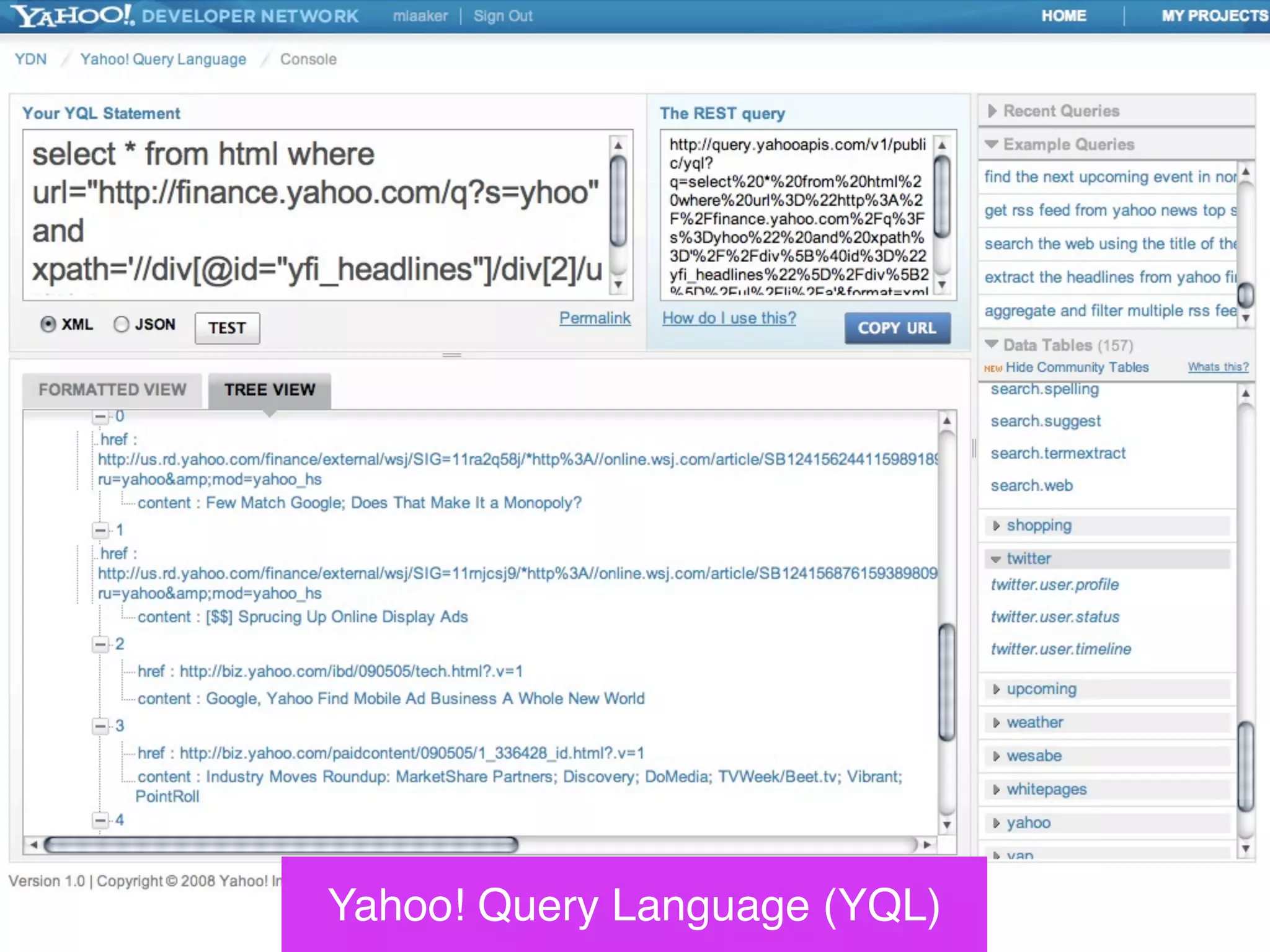1270x952 pixels.
Task: Click REST query scroll-up arrow
Action: tap(941, 145)
